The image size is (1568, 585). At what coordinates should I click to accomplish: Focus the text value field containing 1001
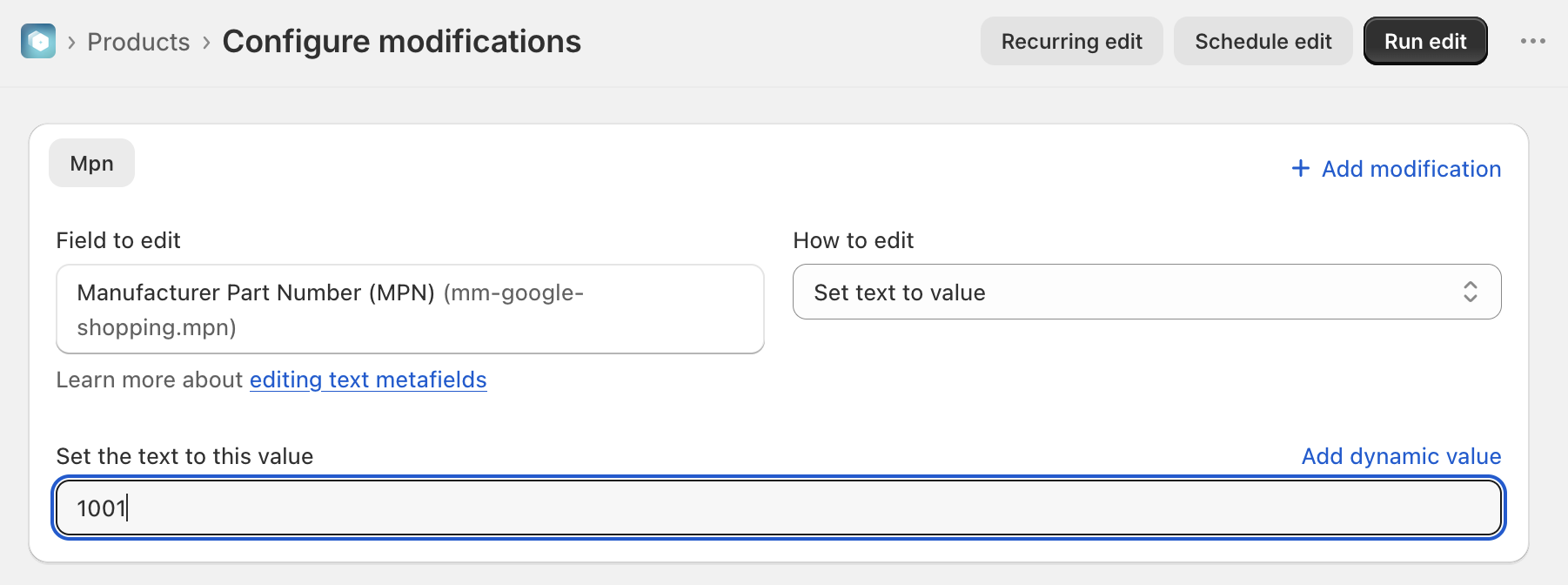(779, 508)
